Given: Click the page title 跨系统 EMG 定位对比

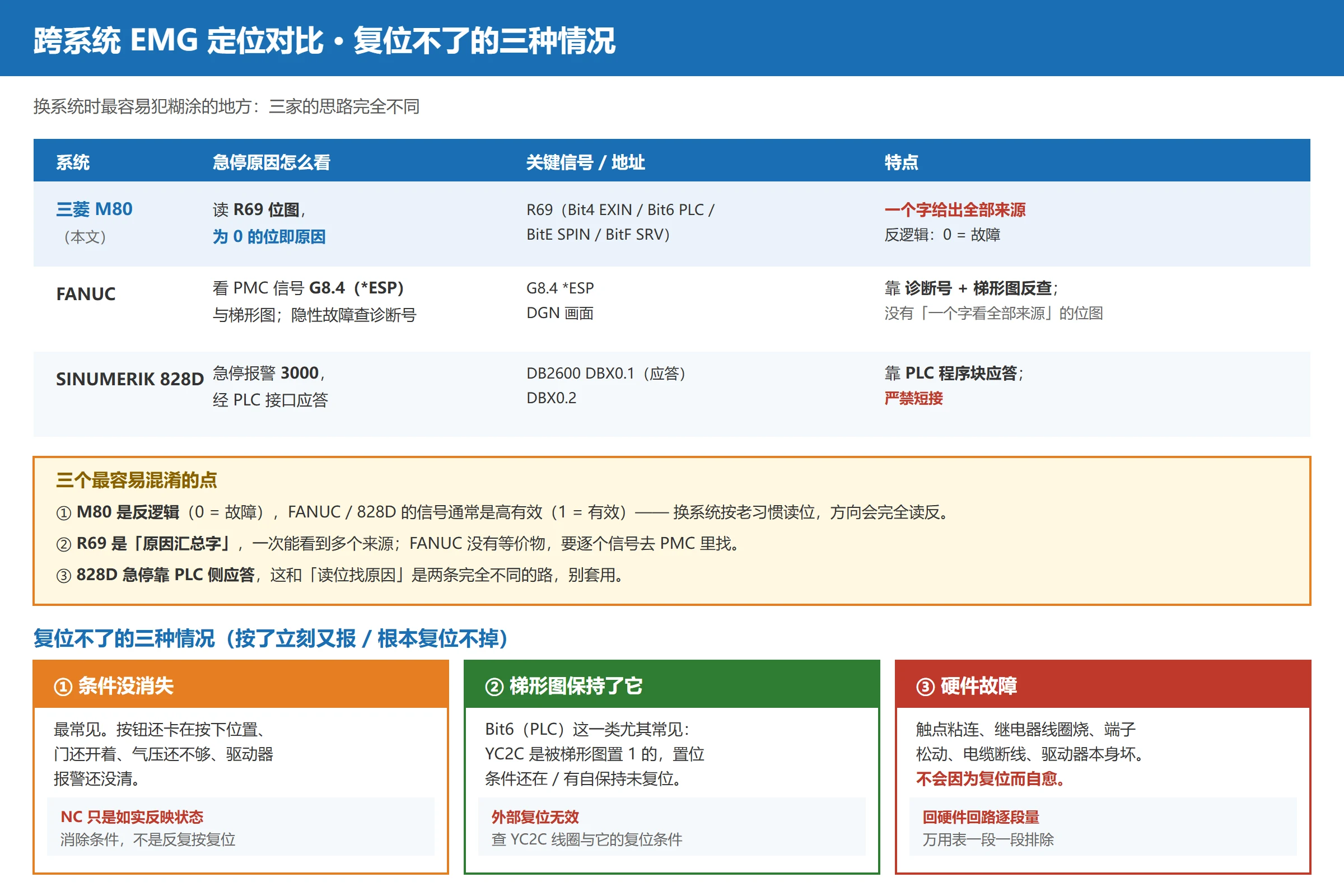Looking at the screenshot, I should click(178, 40).
